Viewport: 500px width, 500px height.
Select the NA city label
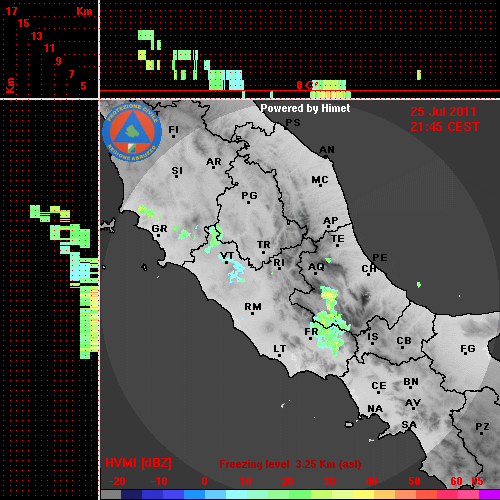pos(375,409)
